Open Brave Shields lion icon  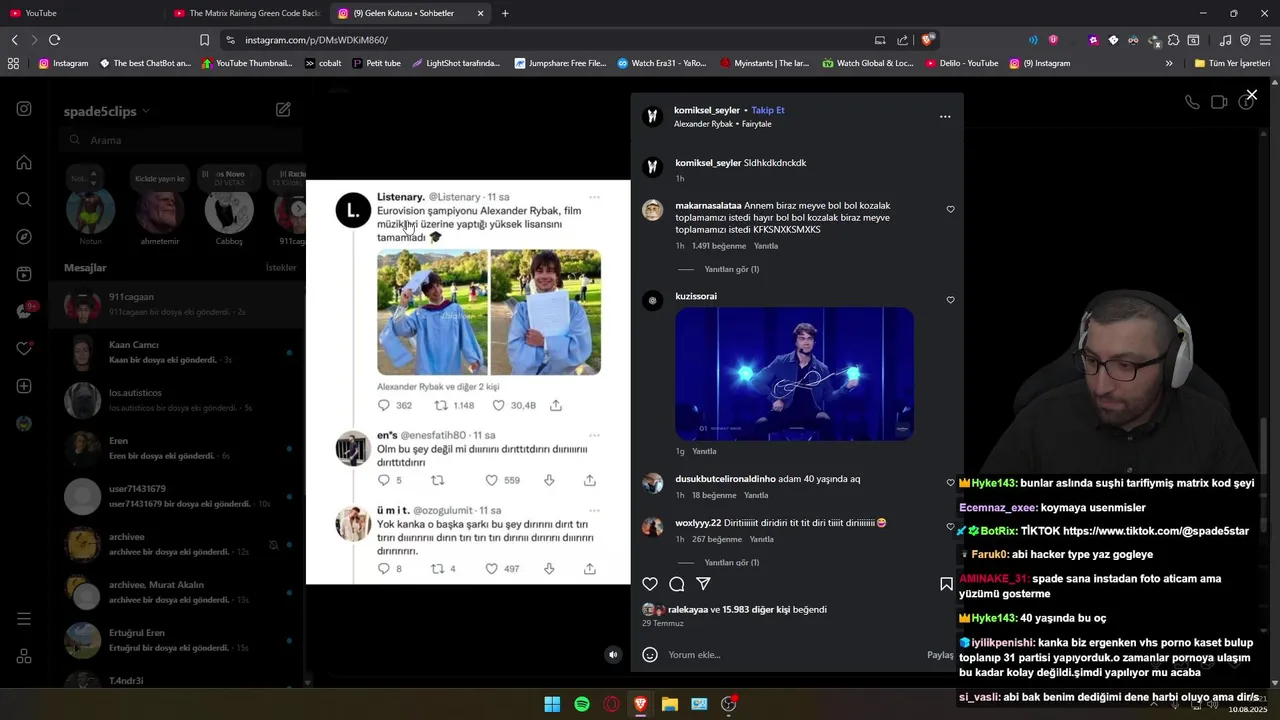(x=927, y=40)
